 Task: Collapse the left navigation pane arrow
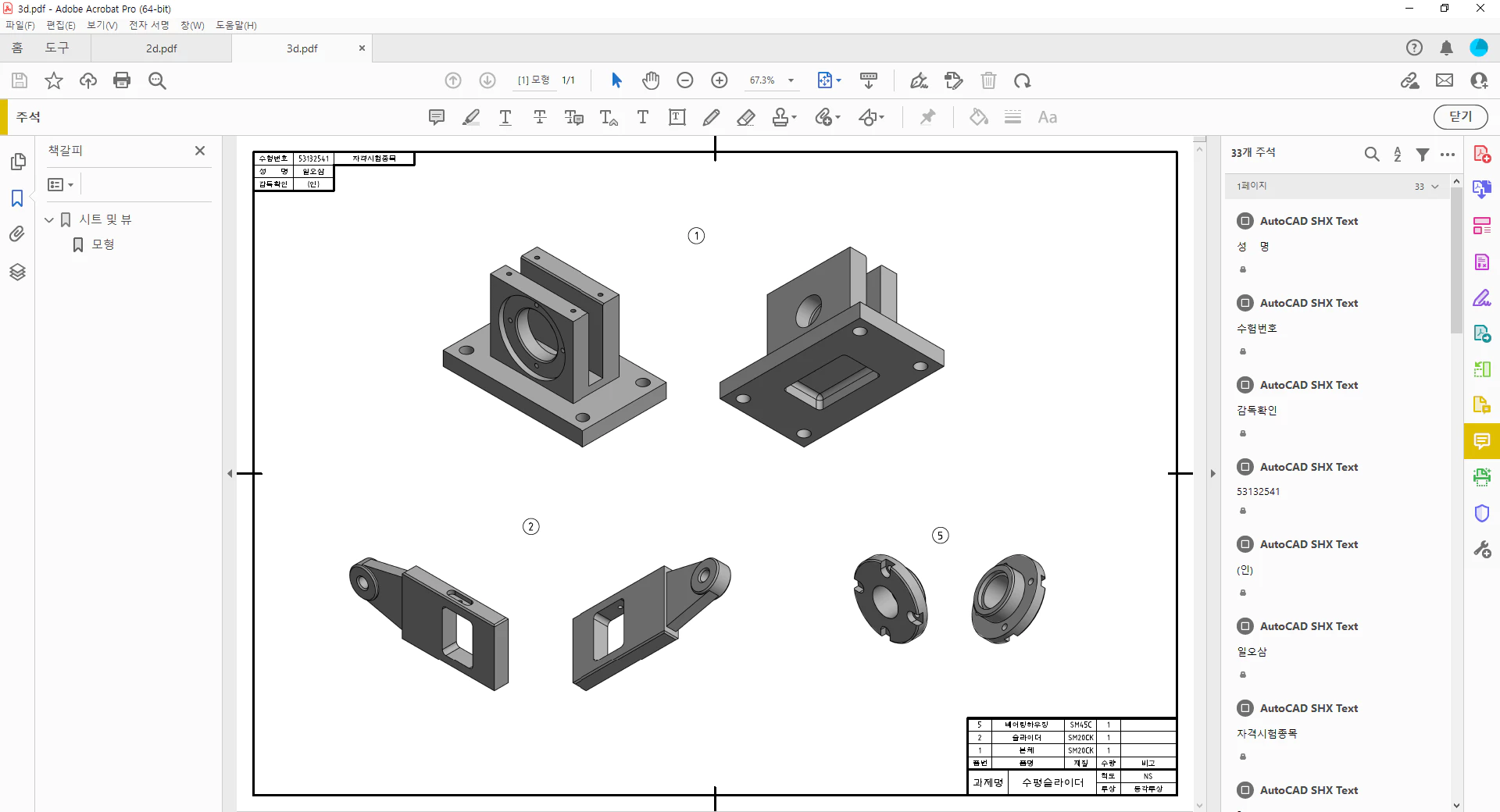coord(230,473)
